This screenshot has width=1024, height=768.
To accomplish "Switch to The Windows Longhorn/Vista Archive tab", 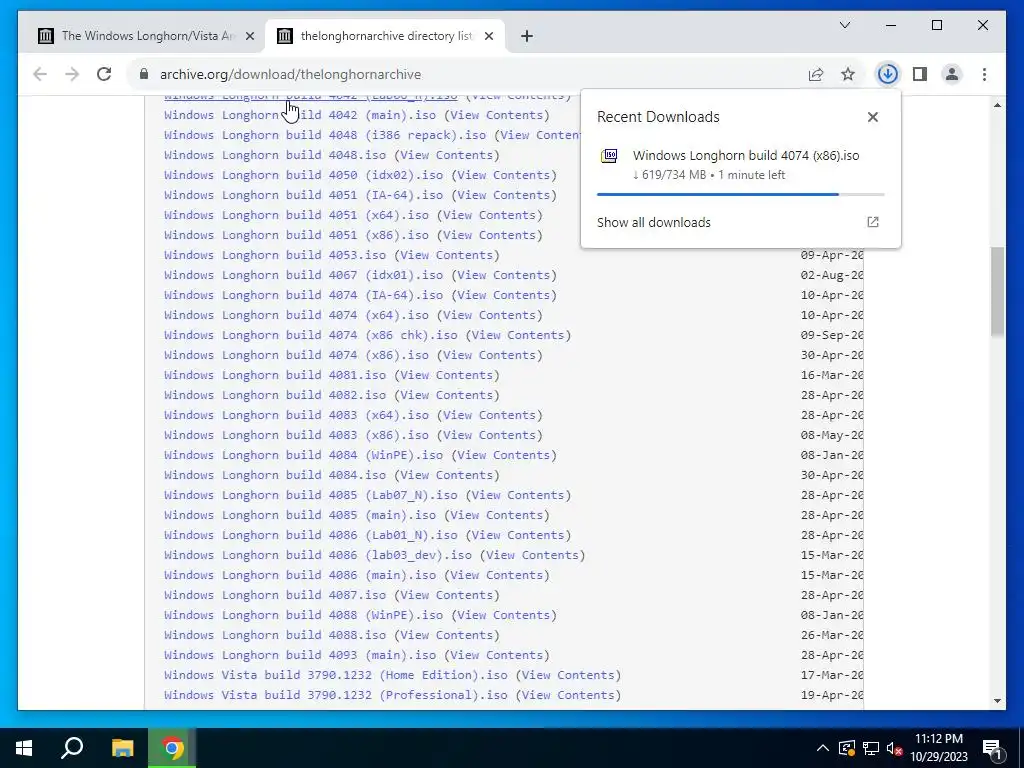I will point(148,36).
